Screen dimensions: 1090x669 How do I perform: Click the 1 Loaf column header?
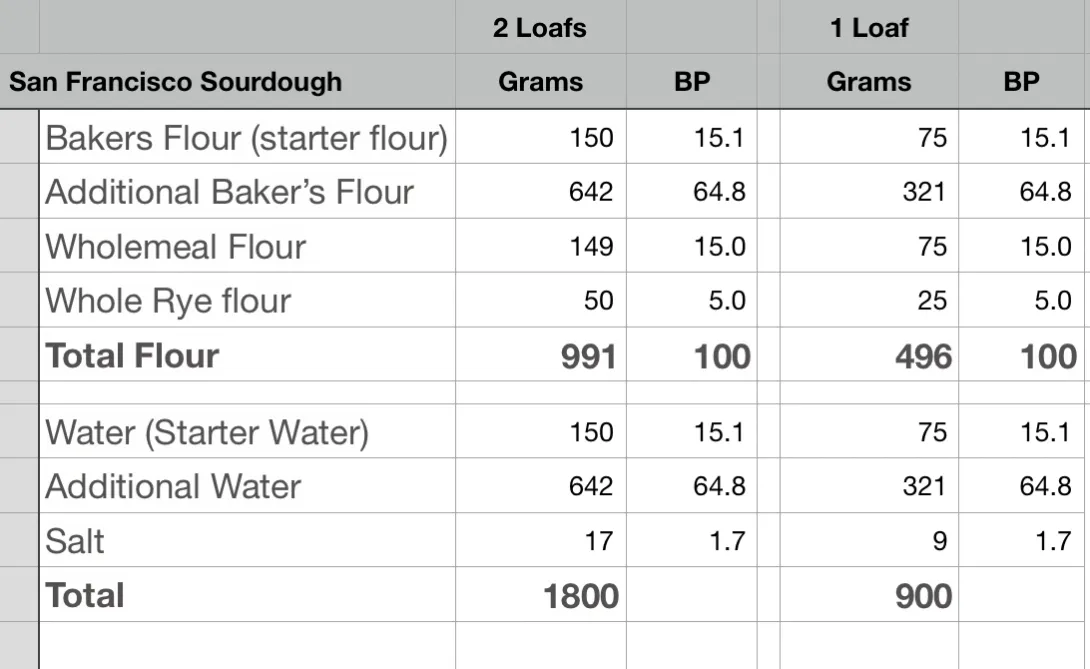869,27
